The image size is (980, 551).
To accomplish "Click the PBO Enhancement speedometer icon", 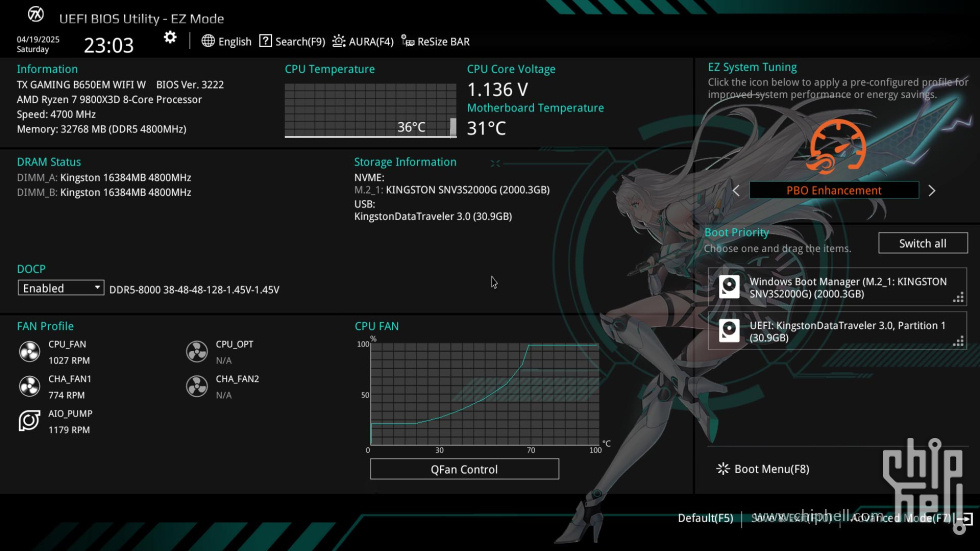I will [837, 147].
